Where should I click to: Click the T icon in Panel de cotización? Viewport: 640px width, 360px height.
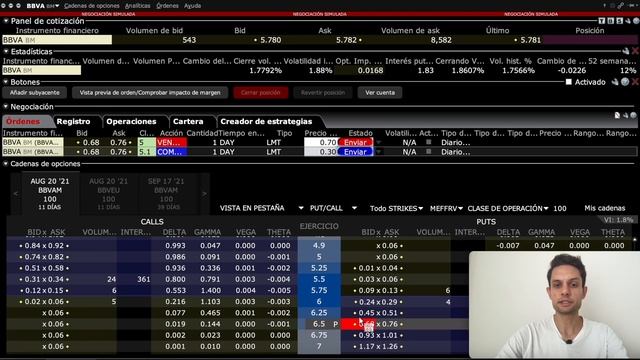pyautogui.click(x=602, y=21)
